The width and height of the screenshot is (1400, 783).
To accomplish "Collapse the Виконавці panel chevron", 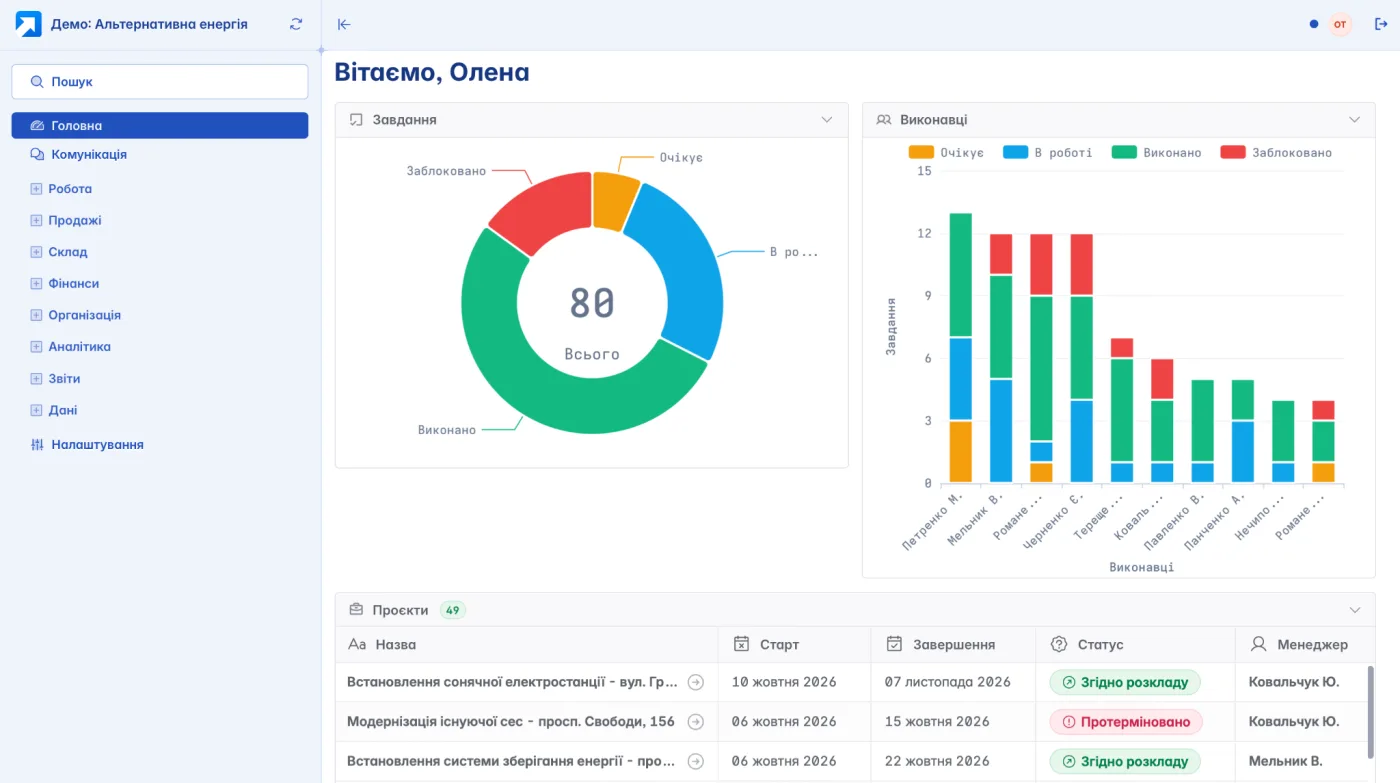I will coord(1355,120).
